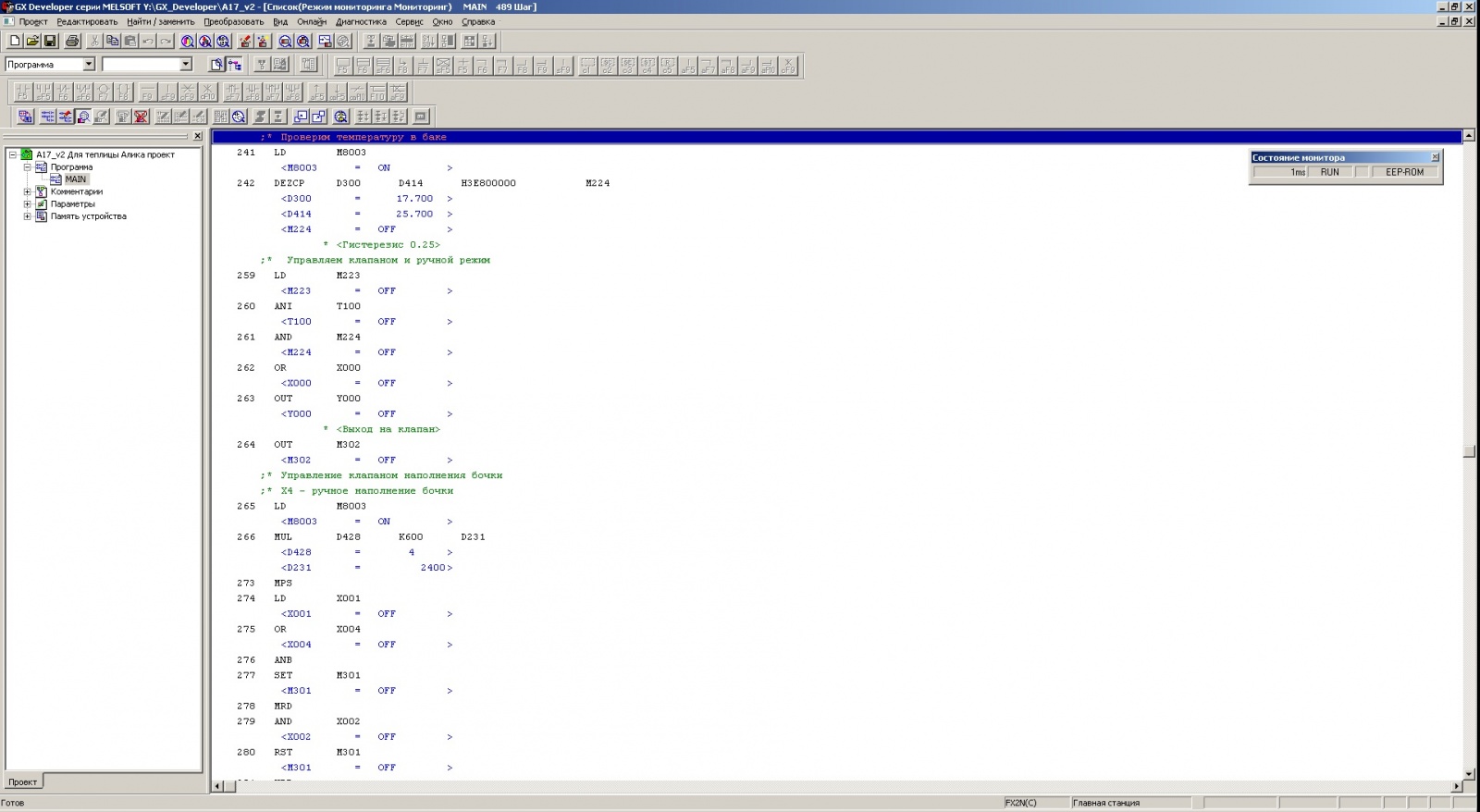Screen dimensions: 1480x812
Task: Click the vertical scrollbar up arrow
Action: point(1469,136)
